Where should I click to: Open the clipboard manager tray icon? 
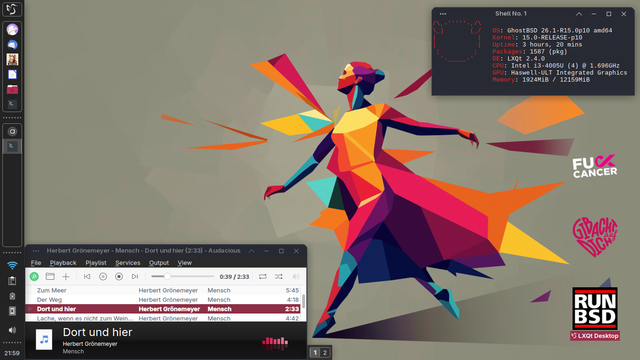12,281
